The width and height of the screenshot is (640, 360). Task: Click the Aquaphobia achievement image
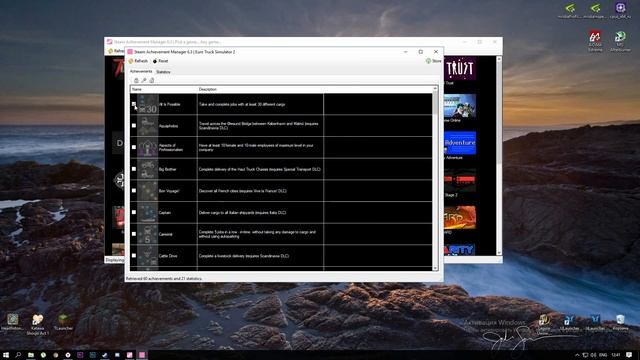coord(147,126)
